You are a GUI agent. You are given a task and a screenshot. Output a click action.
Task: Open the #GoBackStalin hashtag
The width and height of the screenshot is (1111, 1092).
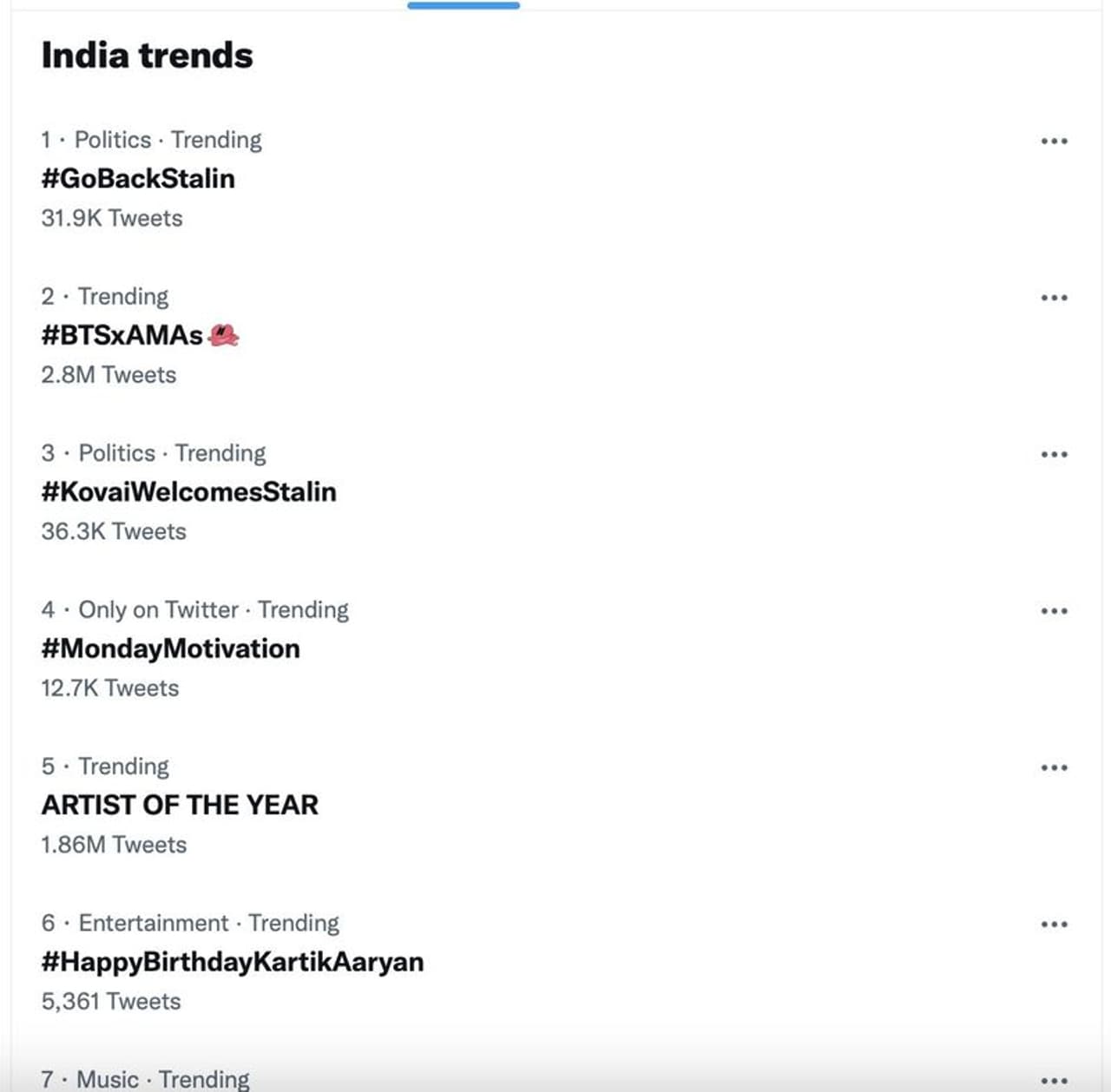pyautogui.click(x=138, y=179)
